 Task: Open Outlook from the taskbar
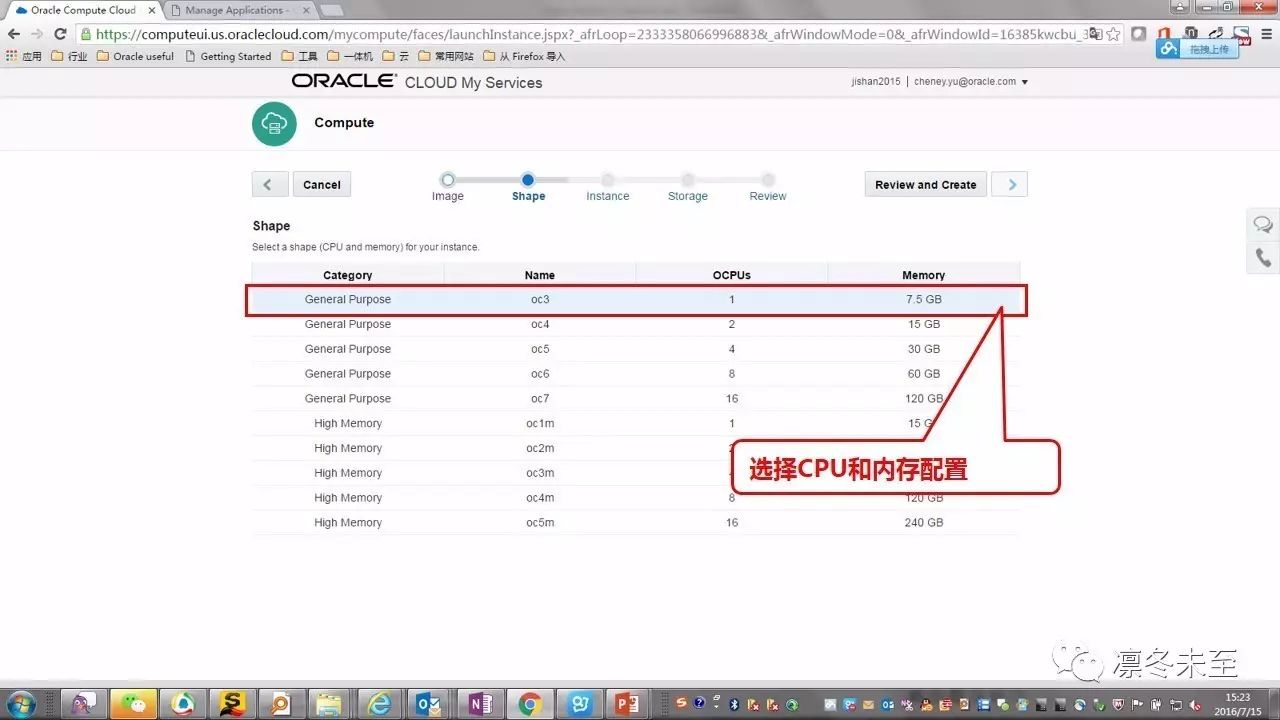430,704
